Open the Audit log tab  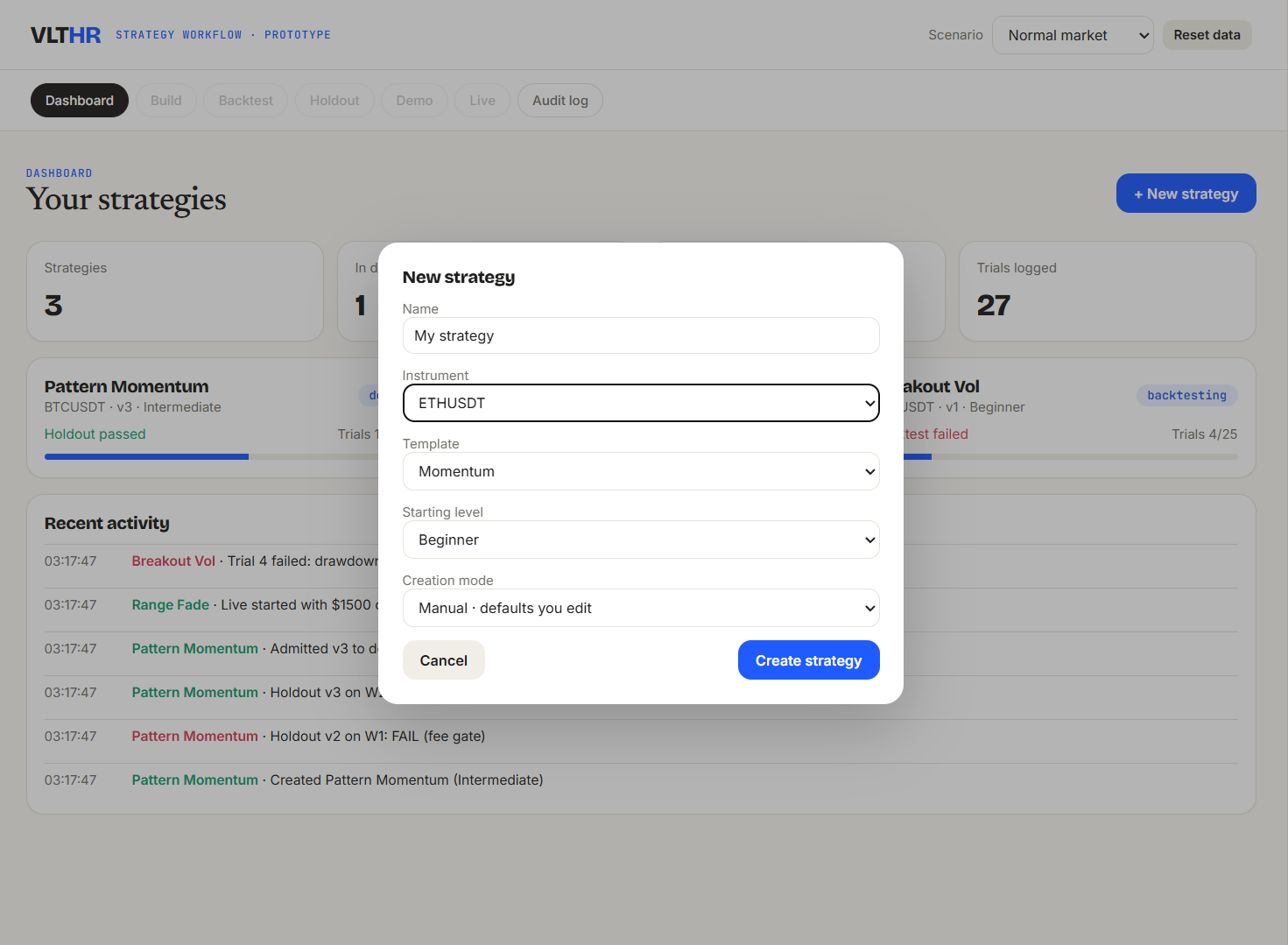(560, 101)
